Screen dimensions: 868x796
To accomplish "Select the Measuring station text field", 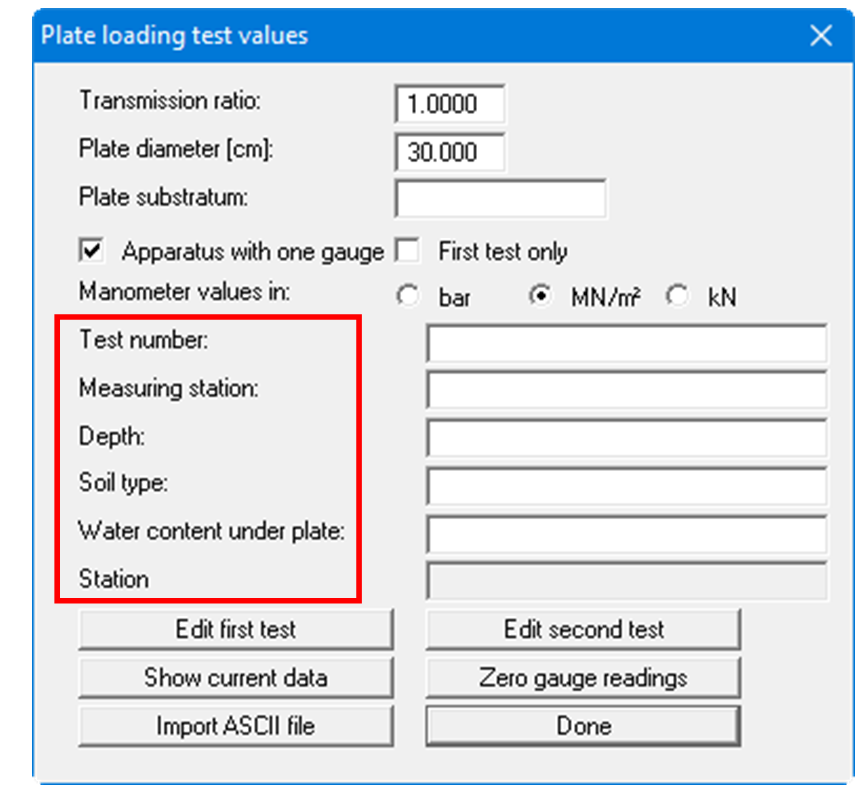I will coord(626,390).
